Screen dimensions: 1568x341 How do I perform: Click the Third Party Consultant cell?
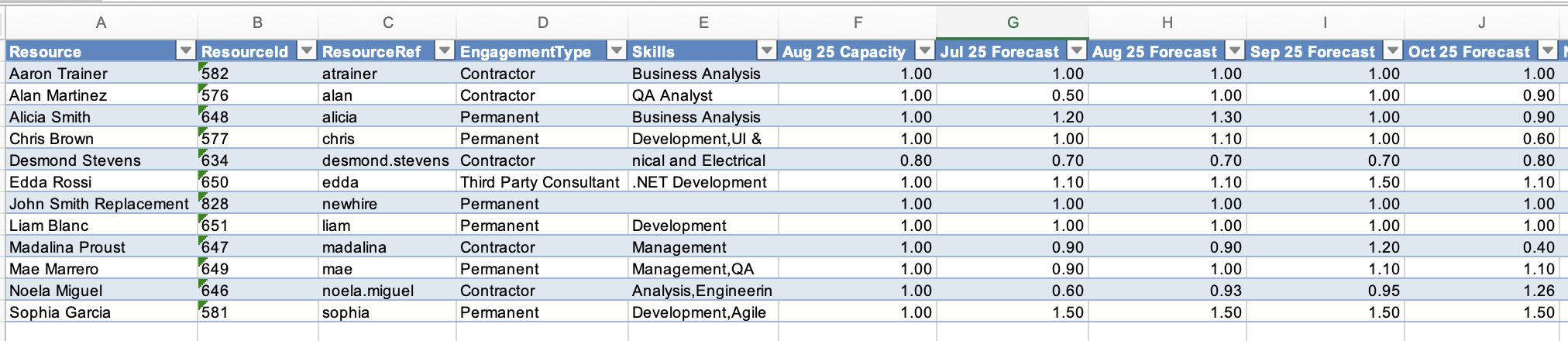[539, 182]
